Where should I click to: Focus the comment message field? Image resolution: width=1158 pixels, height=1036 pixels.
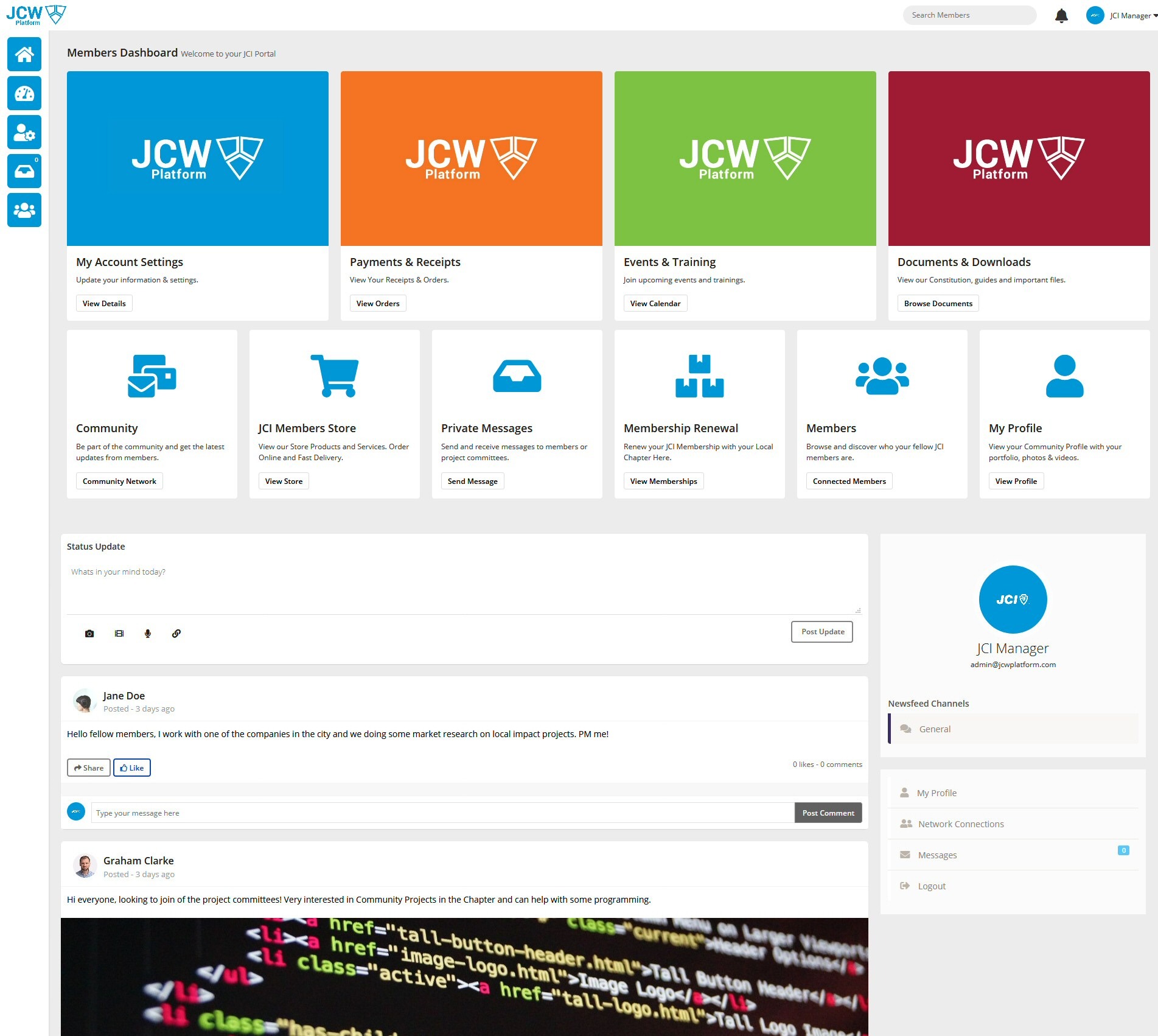click(x=443, y=813)
